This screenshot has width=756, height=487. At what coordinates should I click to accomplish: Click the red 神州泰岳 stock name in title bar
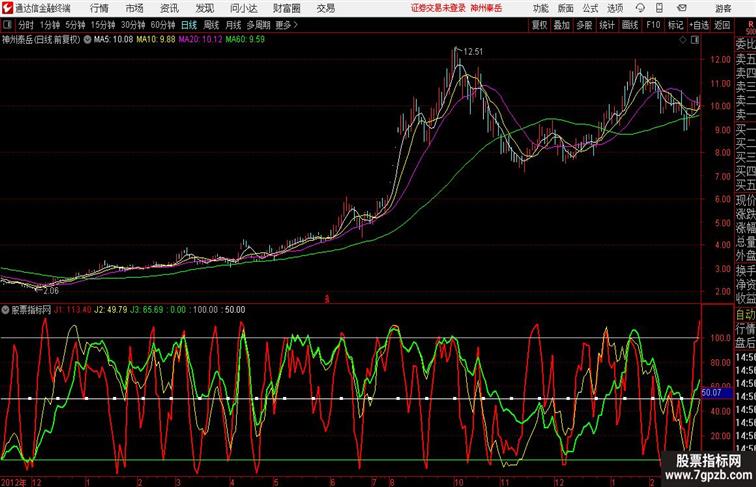point(486,8)
